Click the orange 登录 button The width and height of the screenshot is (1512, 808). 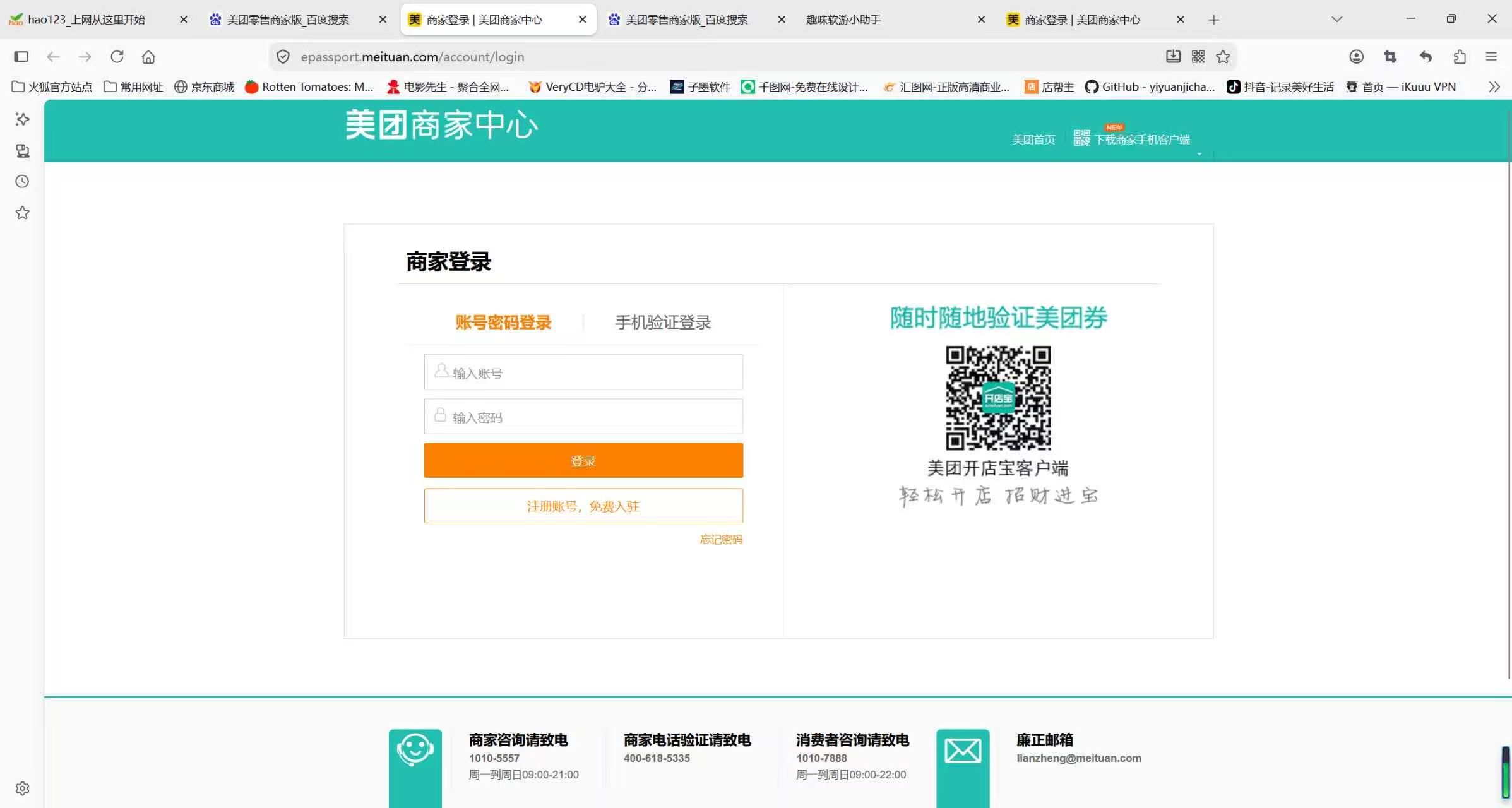click(583, 461)
